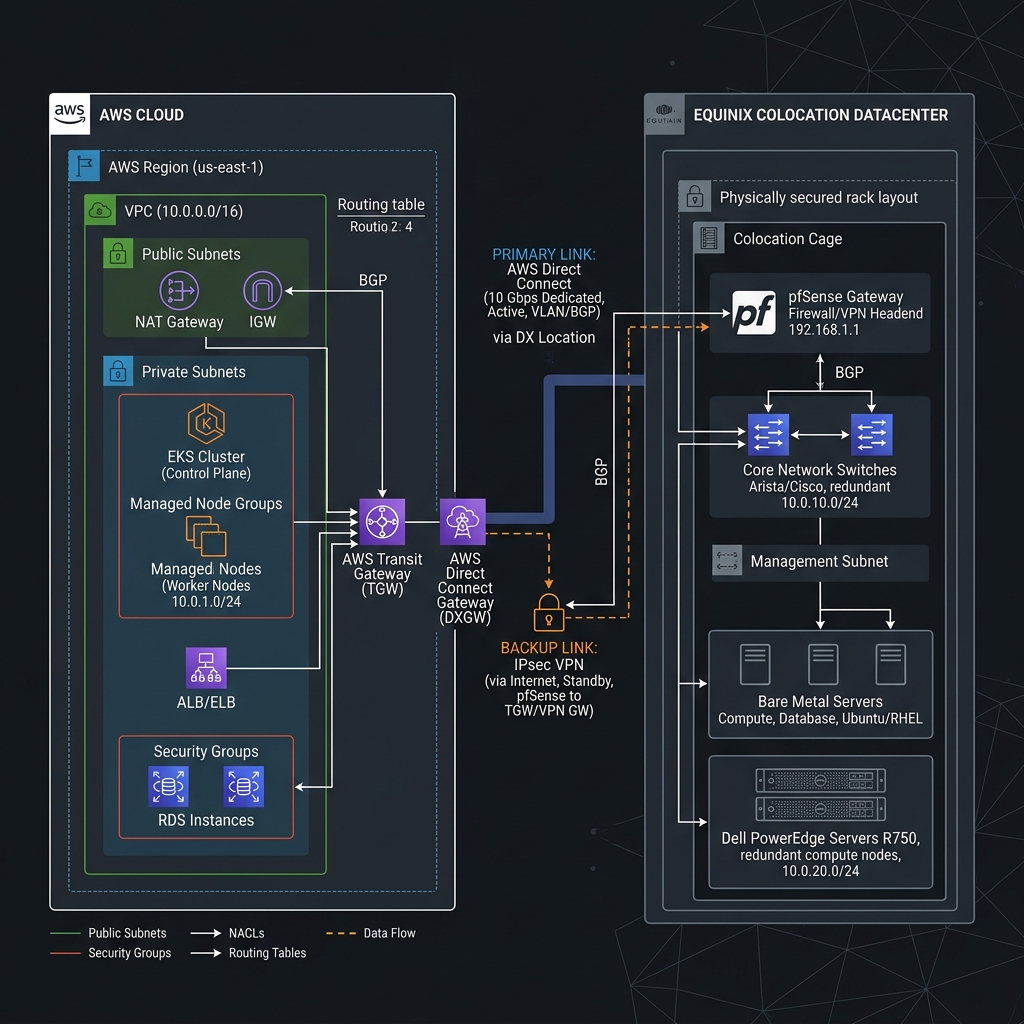Image resolution: width=1024 pixels, height=1024 pixels.
Task: Click the Managed Node Groups icon
Action: point(206,536)
